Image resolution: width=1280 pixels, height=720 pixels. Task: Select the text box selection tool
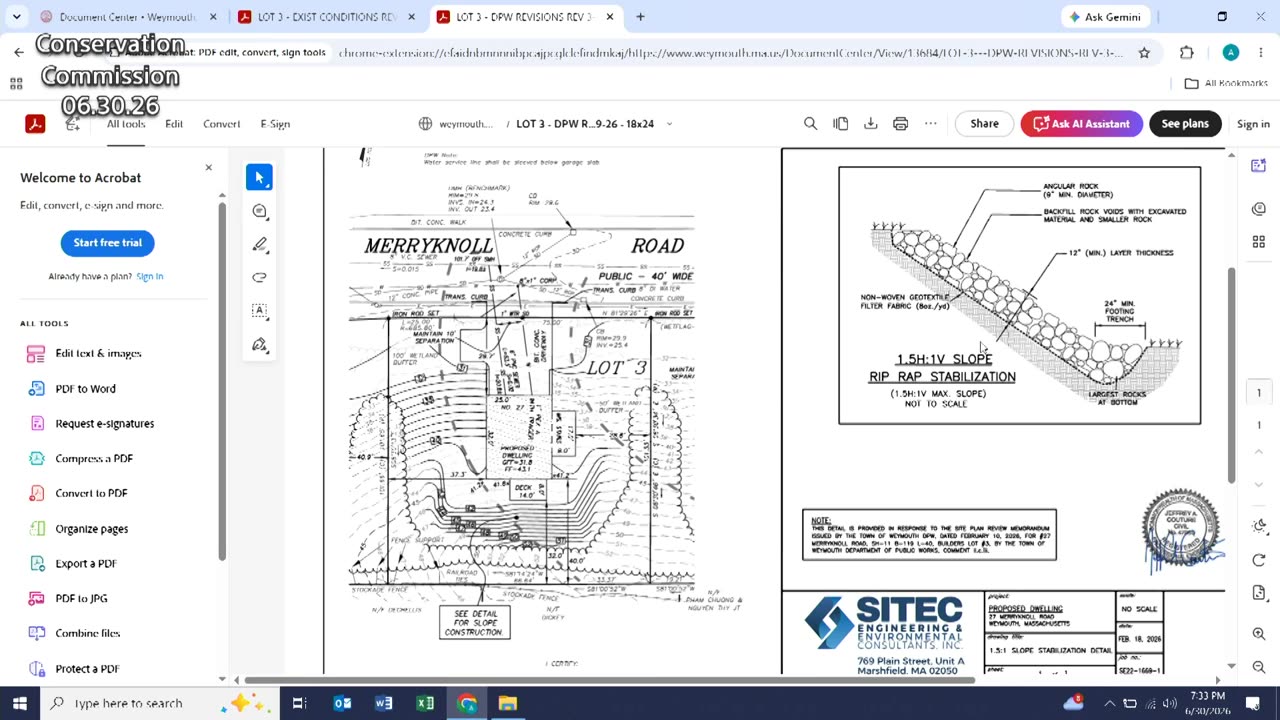[259, 310]
